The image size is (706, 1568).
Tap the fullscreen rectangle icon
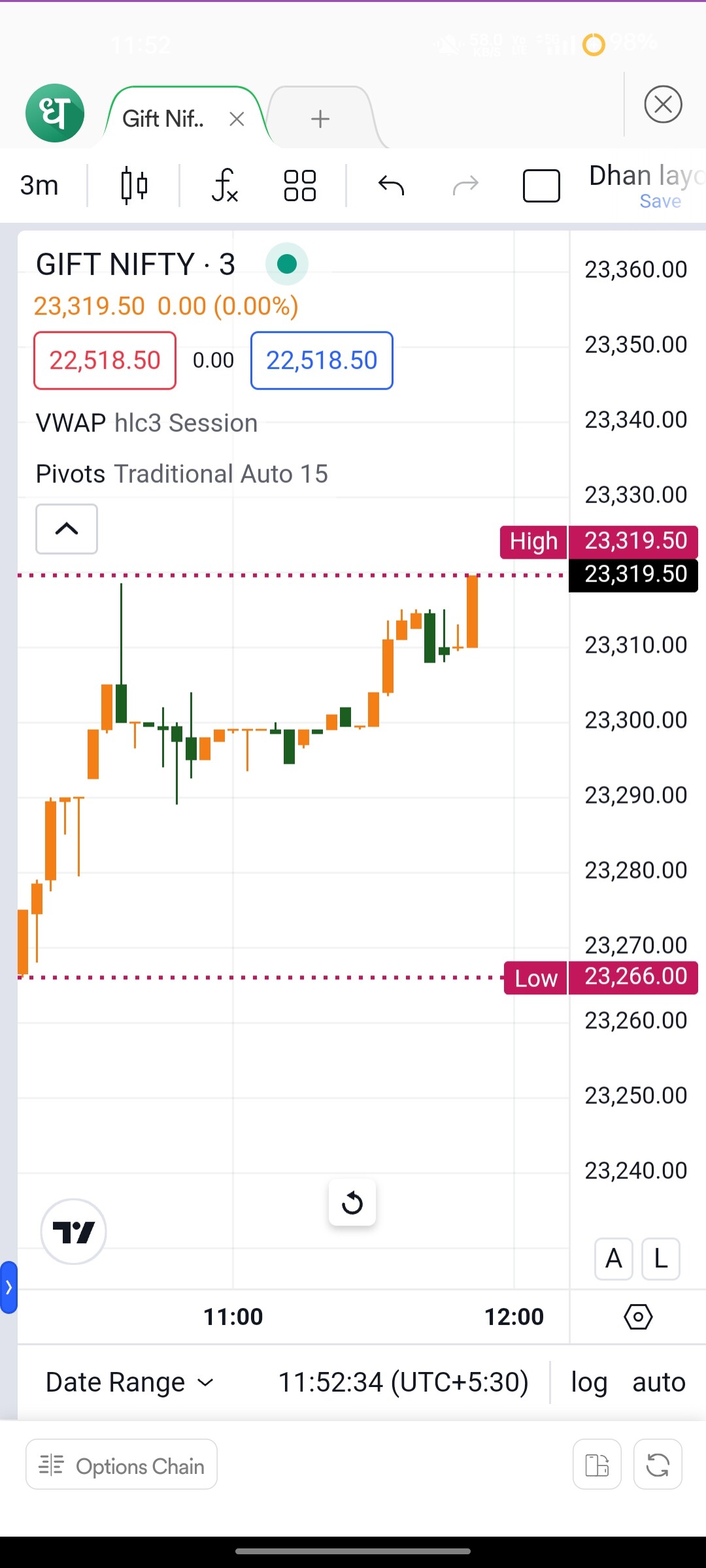point(541,186)
